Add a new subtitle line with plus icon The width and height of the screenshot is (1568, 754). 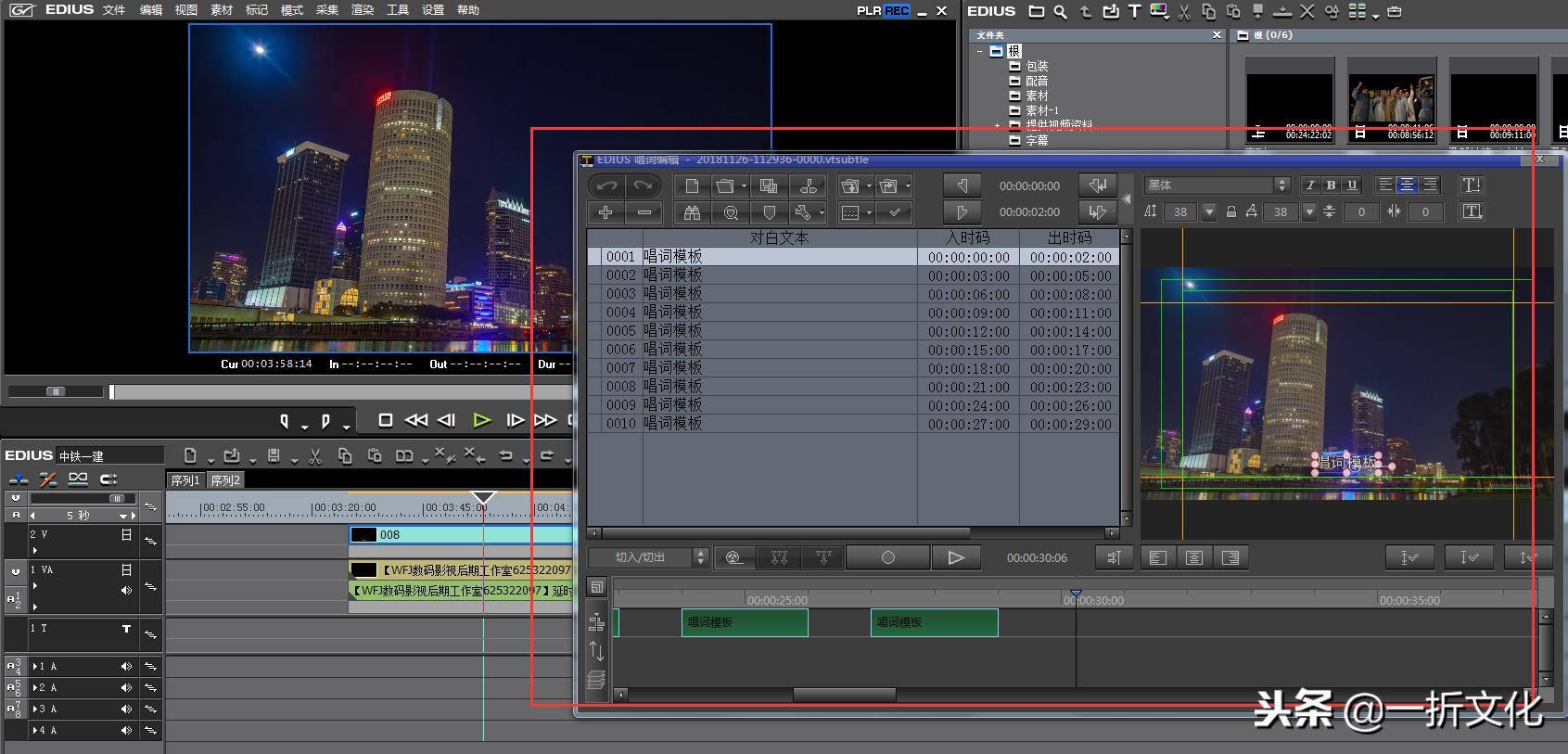pos(606,212)
